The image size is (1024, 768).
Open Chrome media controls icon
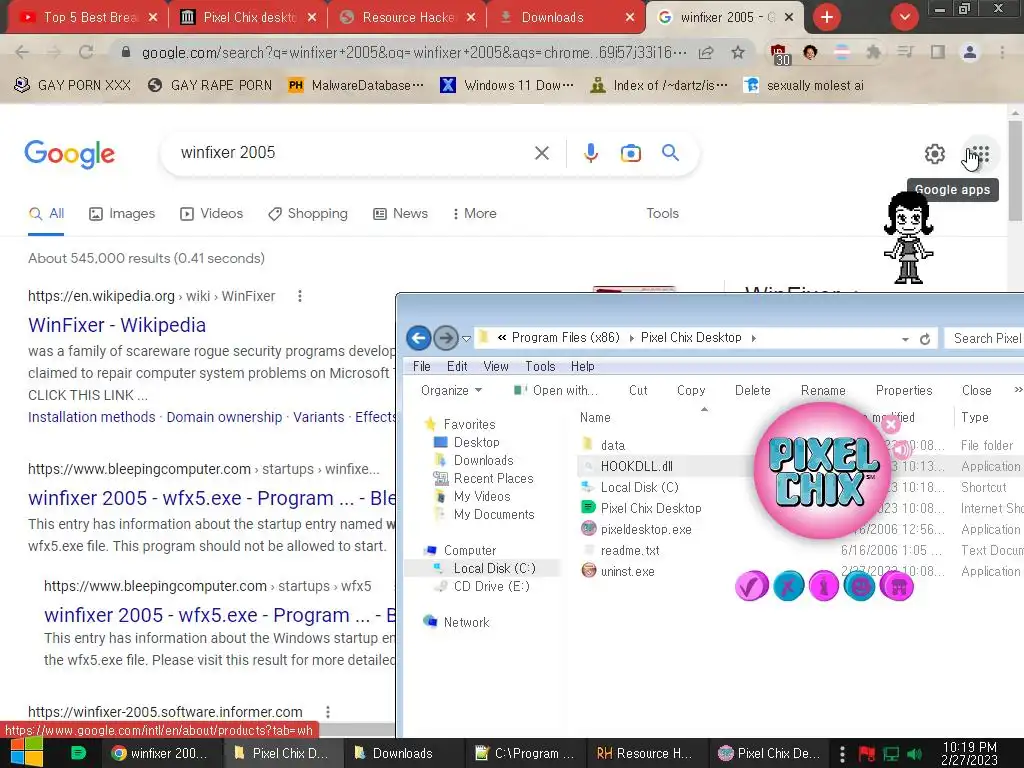[x=905, y=52]
